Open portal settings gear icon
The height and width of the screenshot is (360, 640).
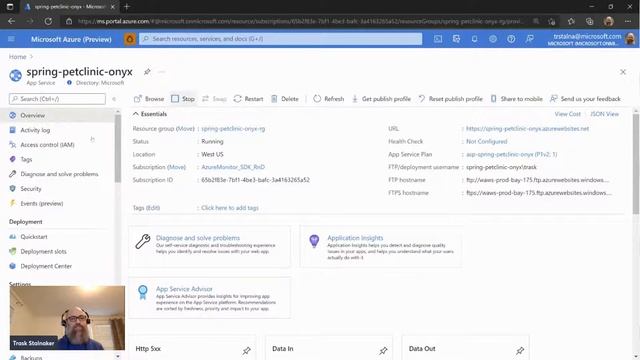[x=493, y=39]
